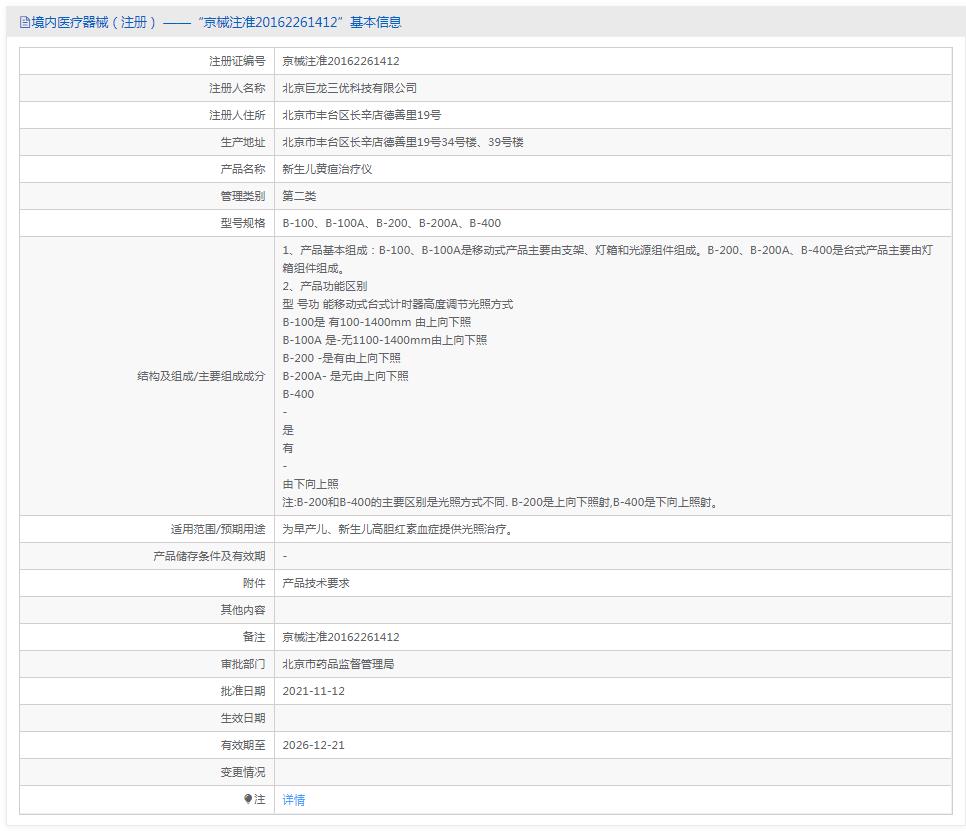Click the line B-200A- 是无由上向下照

tap(345, 376)
